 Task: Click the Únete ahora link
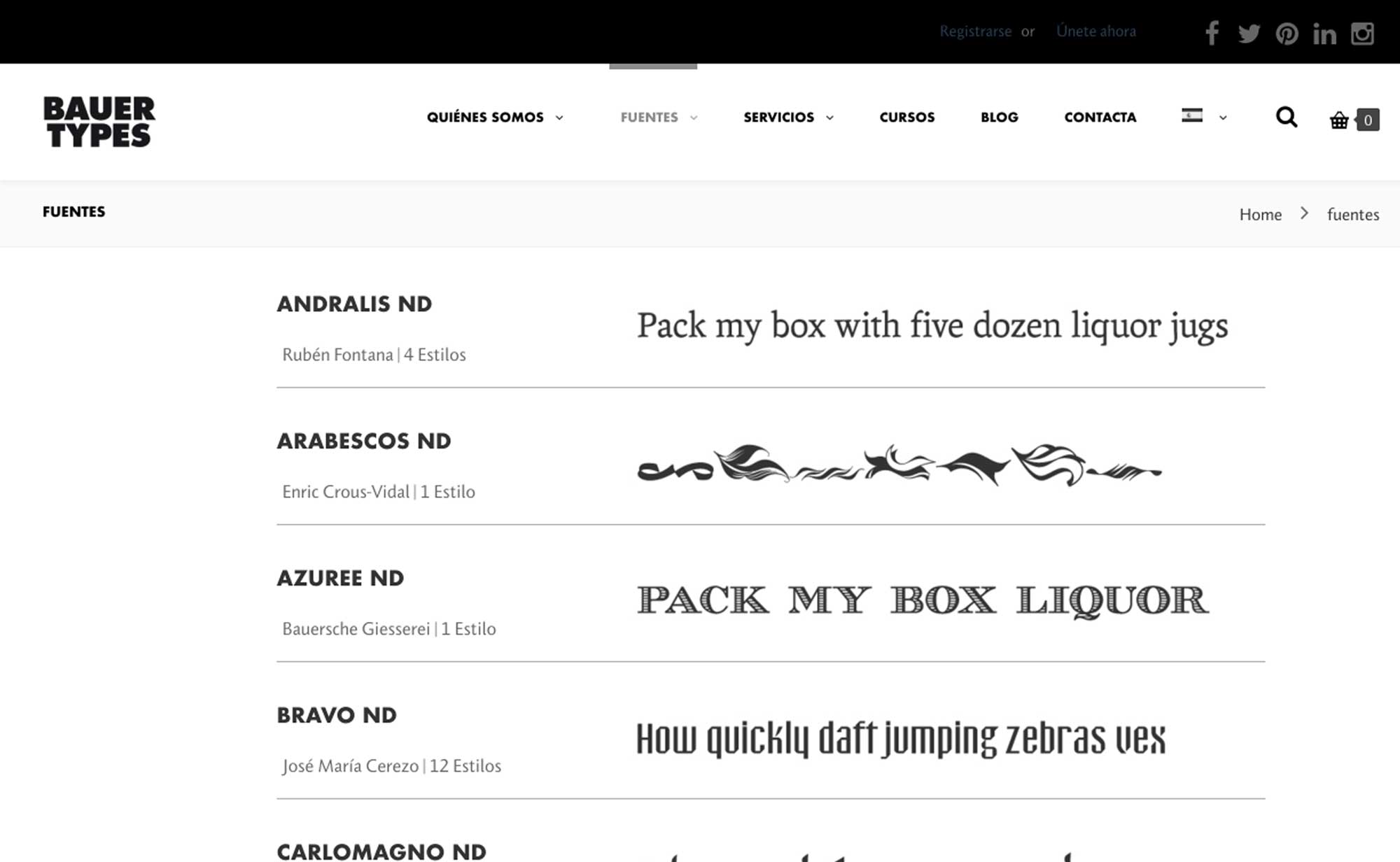pyautogui.click(x=1096, y=31)
